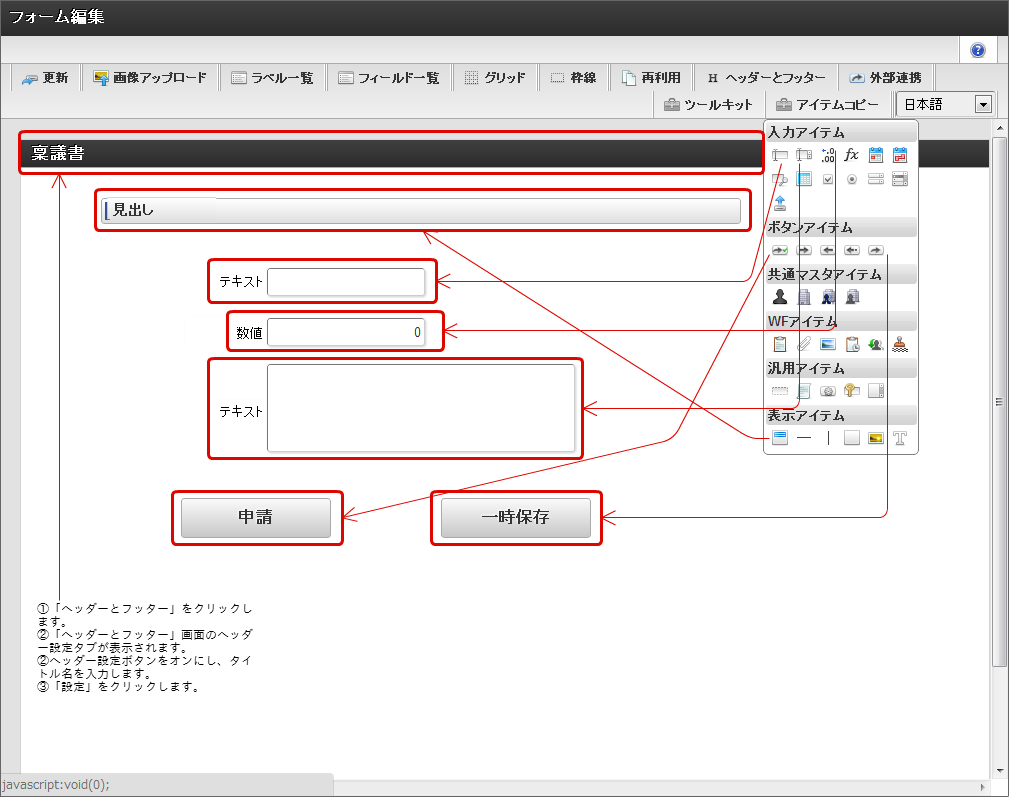The width and height of the screenshot is (1009, 797).
Task: Open the 日本語 language dropdown
Action: click(x=945, y=104)
